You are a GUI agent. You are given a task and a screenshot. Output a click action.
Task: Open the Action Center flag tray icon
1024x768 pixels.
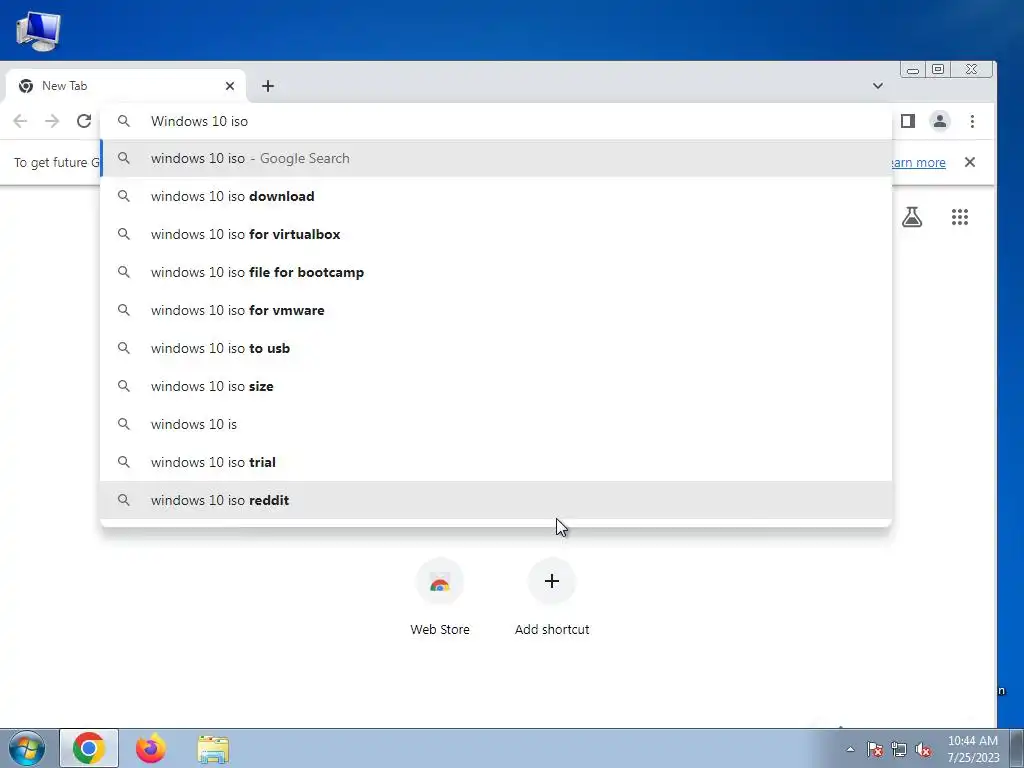874,749
